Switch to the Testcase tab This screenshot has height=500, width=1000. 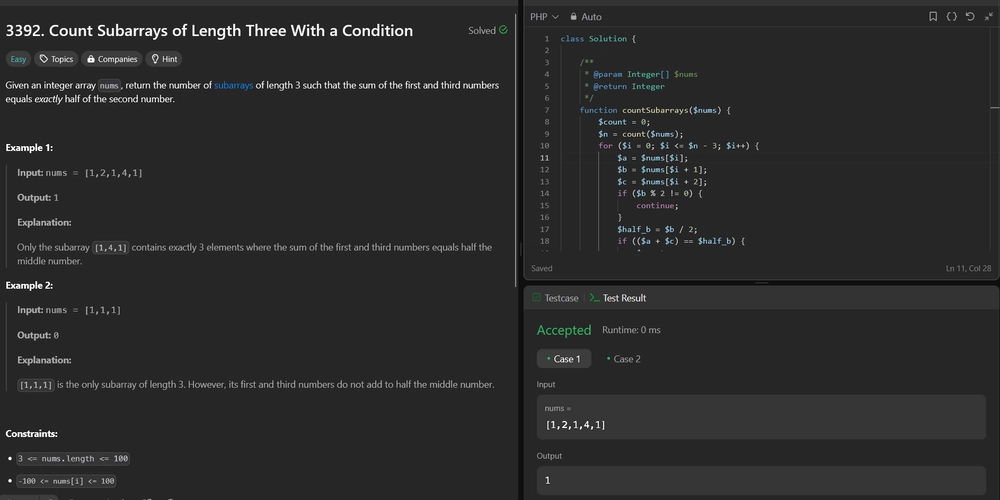pyautogui.click(x=555, y=298)
